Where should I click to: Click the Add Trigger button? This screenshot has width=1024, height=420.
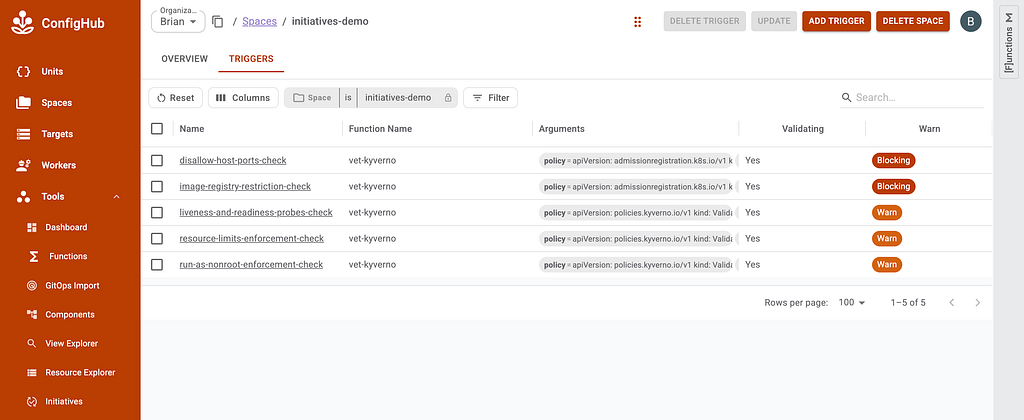[837, 21]
